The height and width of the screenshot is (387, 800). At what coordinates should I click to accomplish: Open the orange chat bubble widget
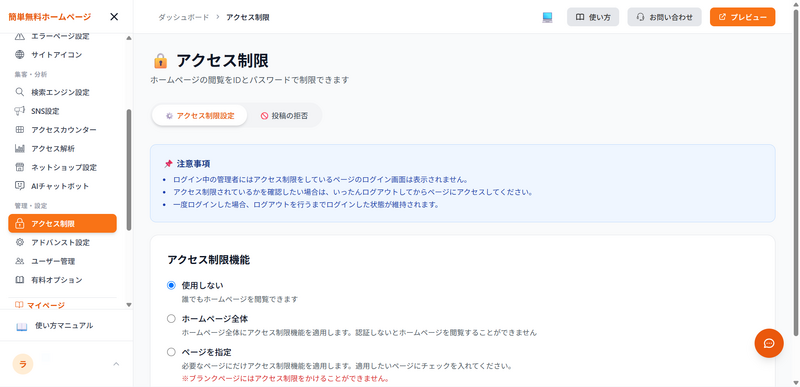pyautogui.click(x=769, y=343)
